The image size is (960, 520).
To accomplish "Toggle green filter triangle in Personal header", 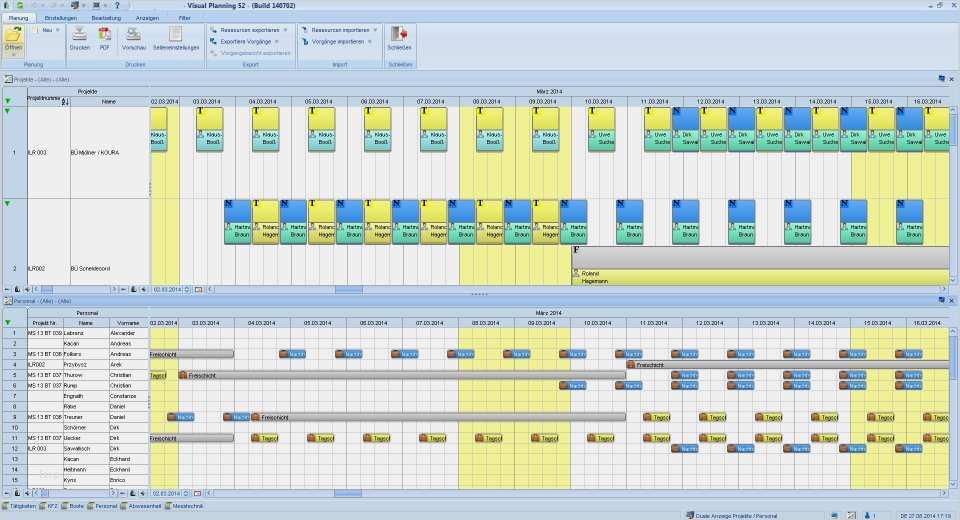I will point(8,322).
